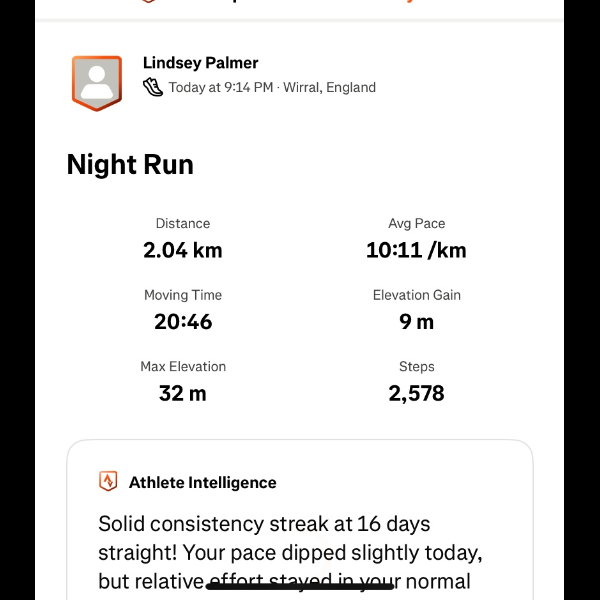
Task: Select the Moving Time label
Action: click(x=183, y=296)
